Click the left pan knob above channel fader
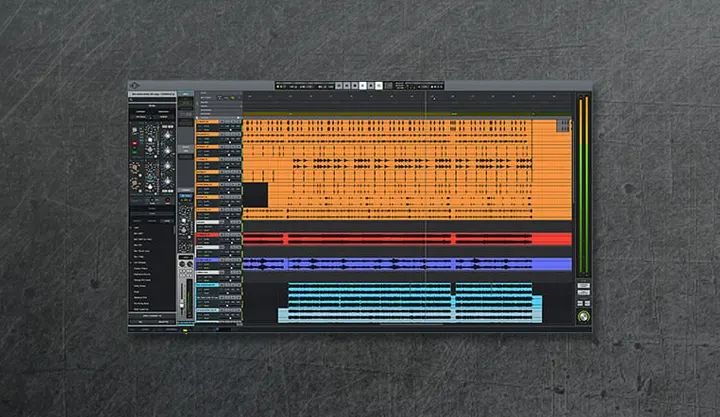 tap(182, 264)
